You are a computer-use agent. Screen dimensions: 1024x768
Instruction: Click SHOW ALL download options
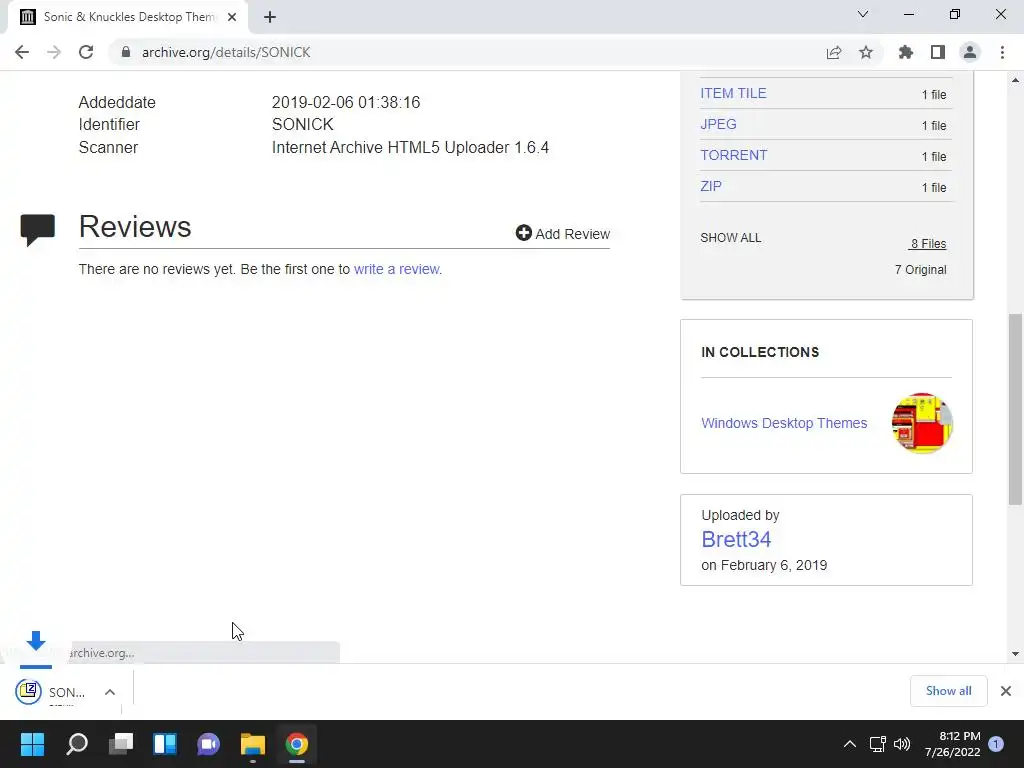click(x=731, y=238)
